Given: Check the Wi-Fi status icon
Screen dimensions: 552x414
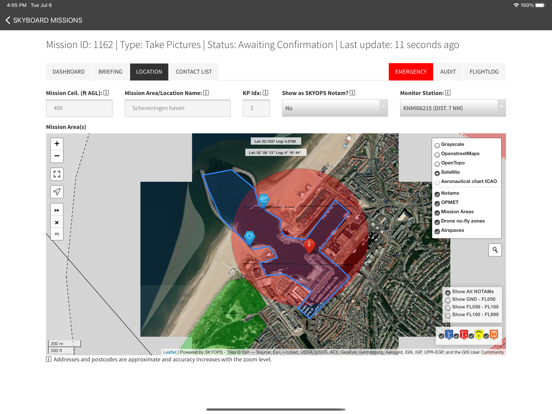Looking at the screenshot, I should (x=516, y=5).
